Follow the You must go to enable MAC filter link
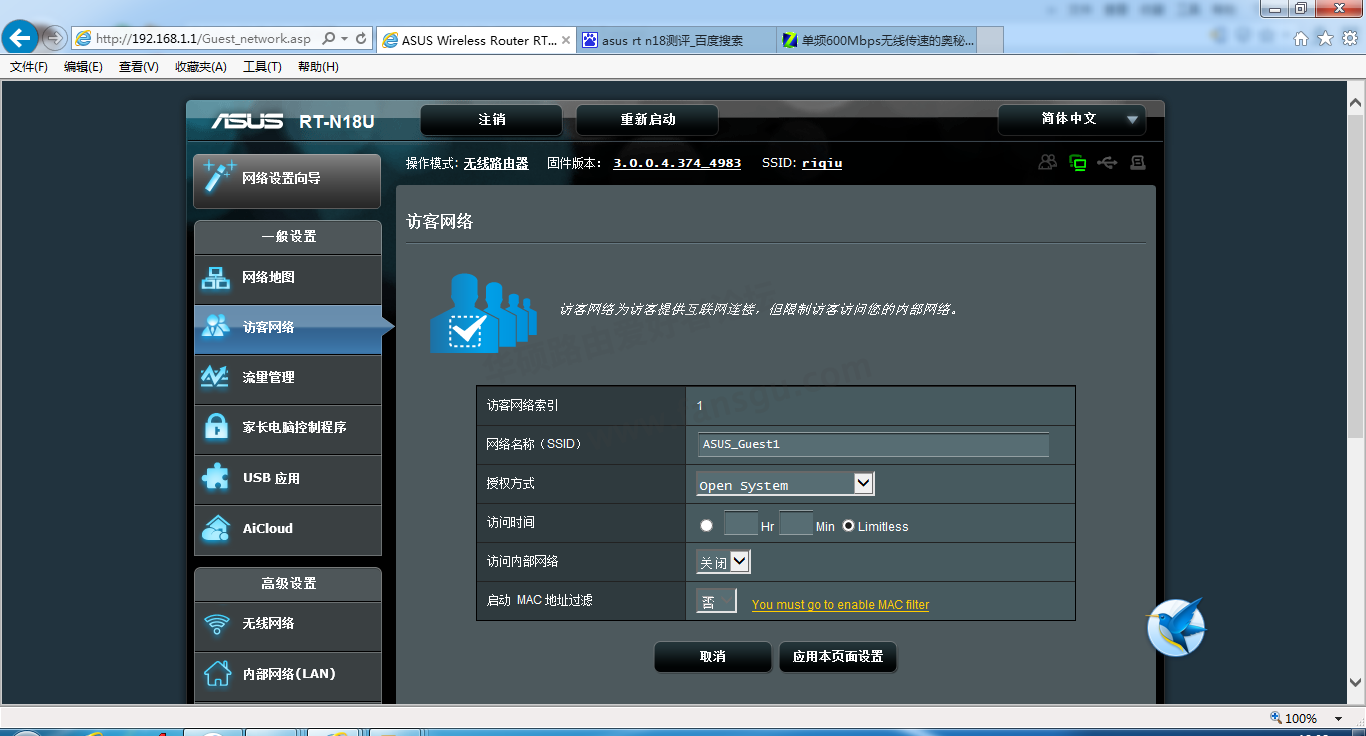Image resolution: width=1366 pixels, height=736 pixels. (x=840, y=605)
